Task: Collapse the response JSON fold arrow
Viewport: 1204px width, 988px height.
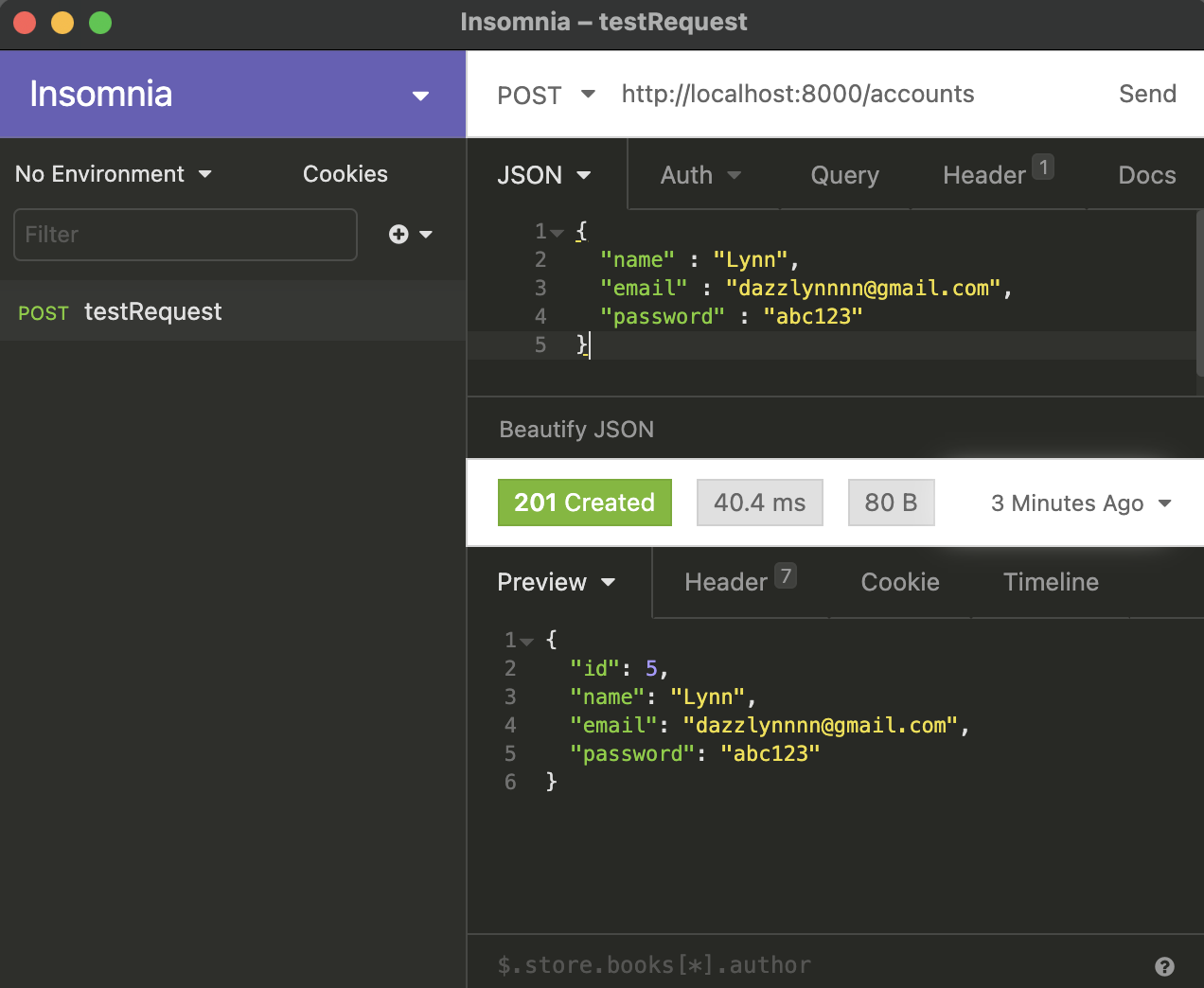Action: click(527, 641)
